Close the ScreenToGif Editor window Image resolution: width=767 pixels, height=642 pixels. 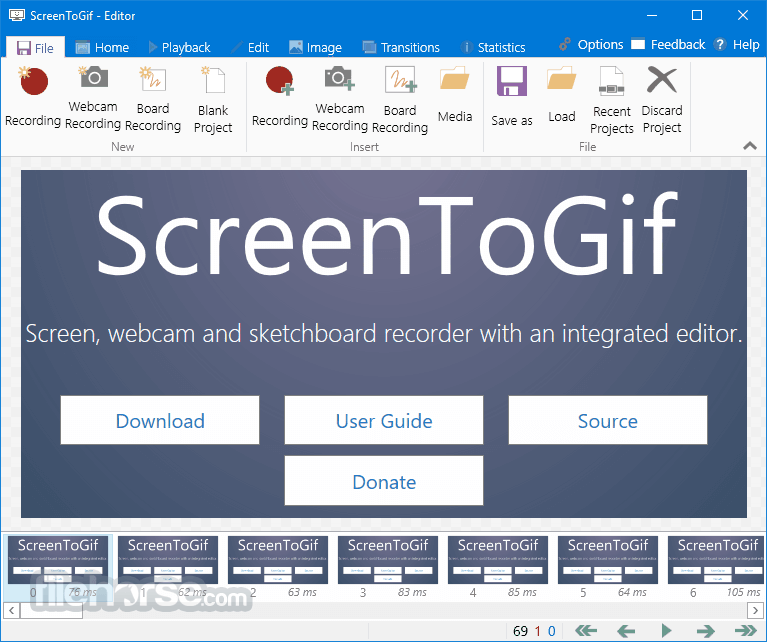[743, 15]
